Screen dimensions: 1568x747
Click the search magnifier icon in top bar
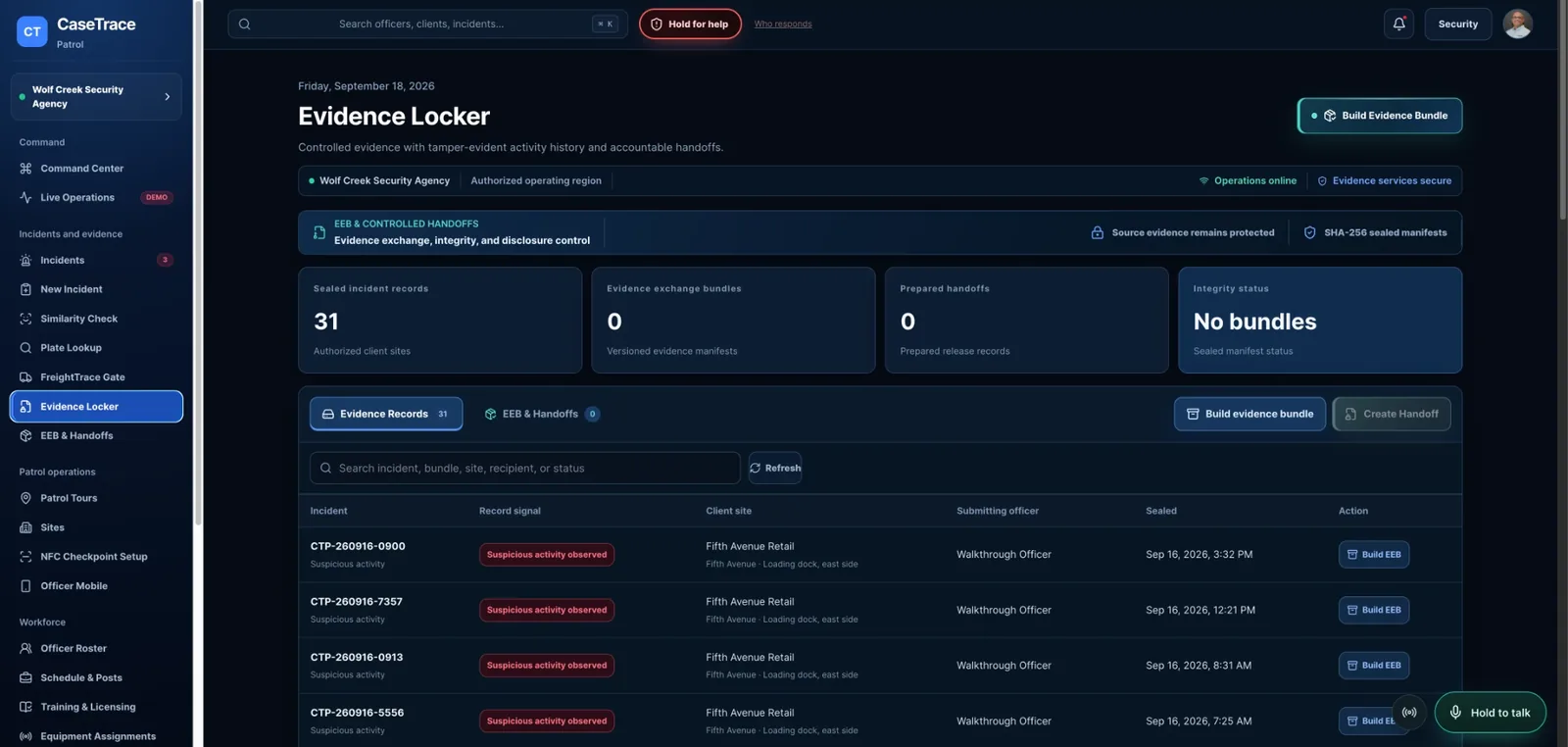(x=245, y=25)
